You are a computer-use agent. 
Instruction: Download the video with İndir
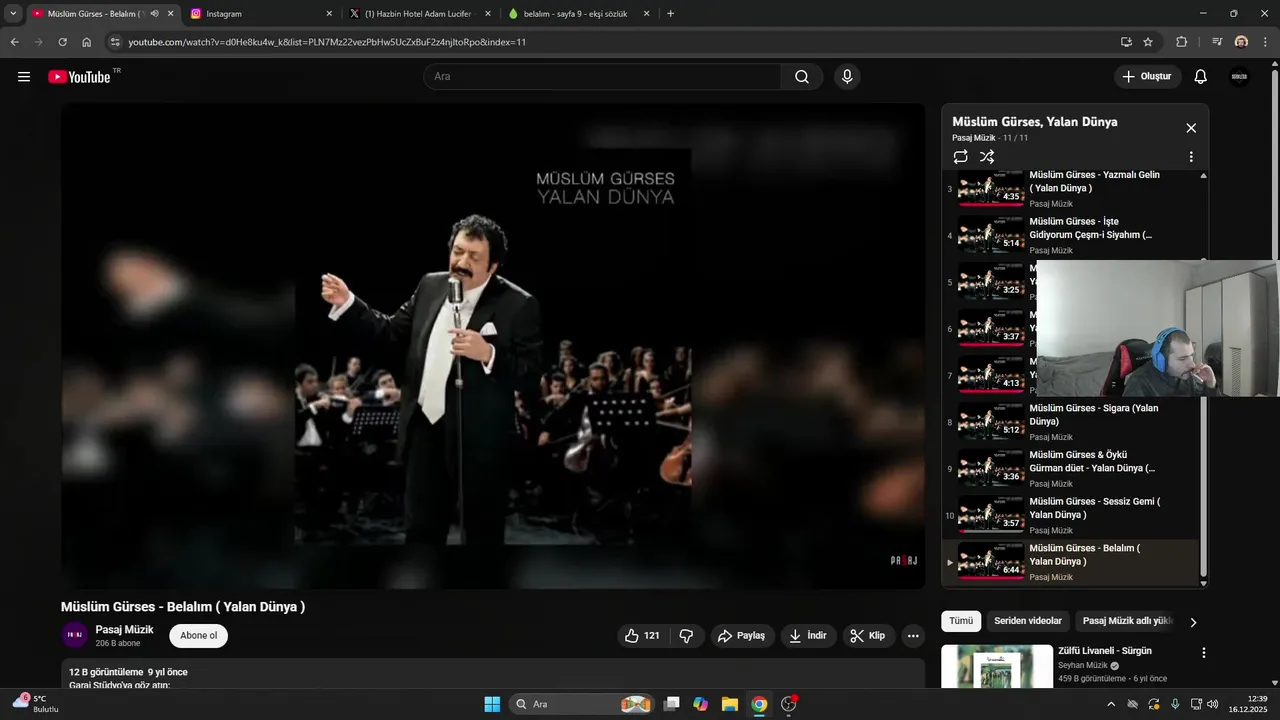[x=808, y=636]
